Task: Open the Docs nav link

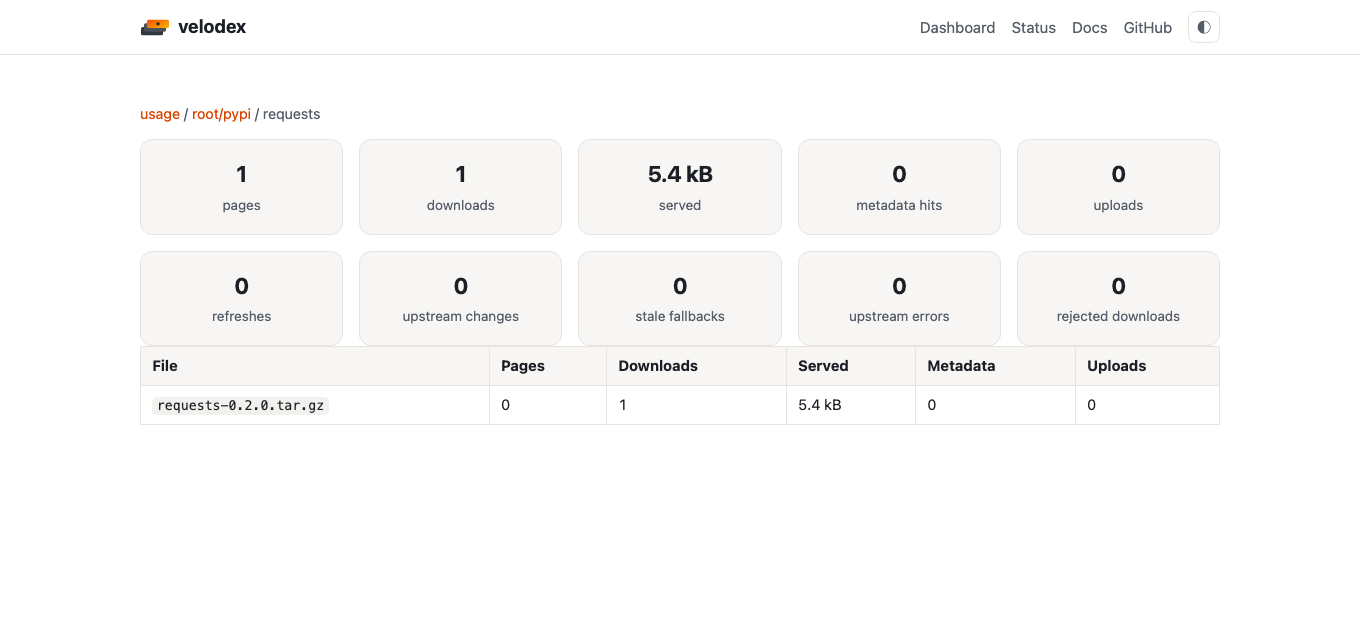Action: (x=1089, y=28)
